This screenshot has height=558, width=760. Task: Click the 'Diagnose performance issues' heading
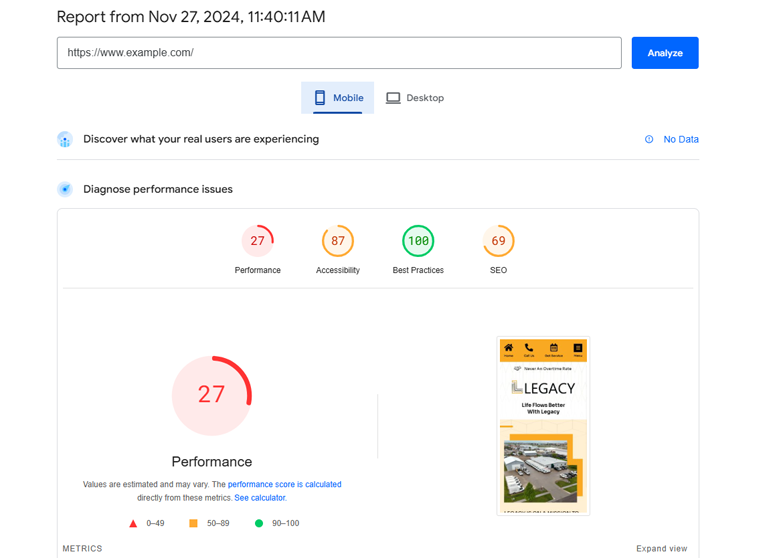[x=158, y=189]
